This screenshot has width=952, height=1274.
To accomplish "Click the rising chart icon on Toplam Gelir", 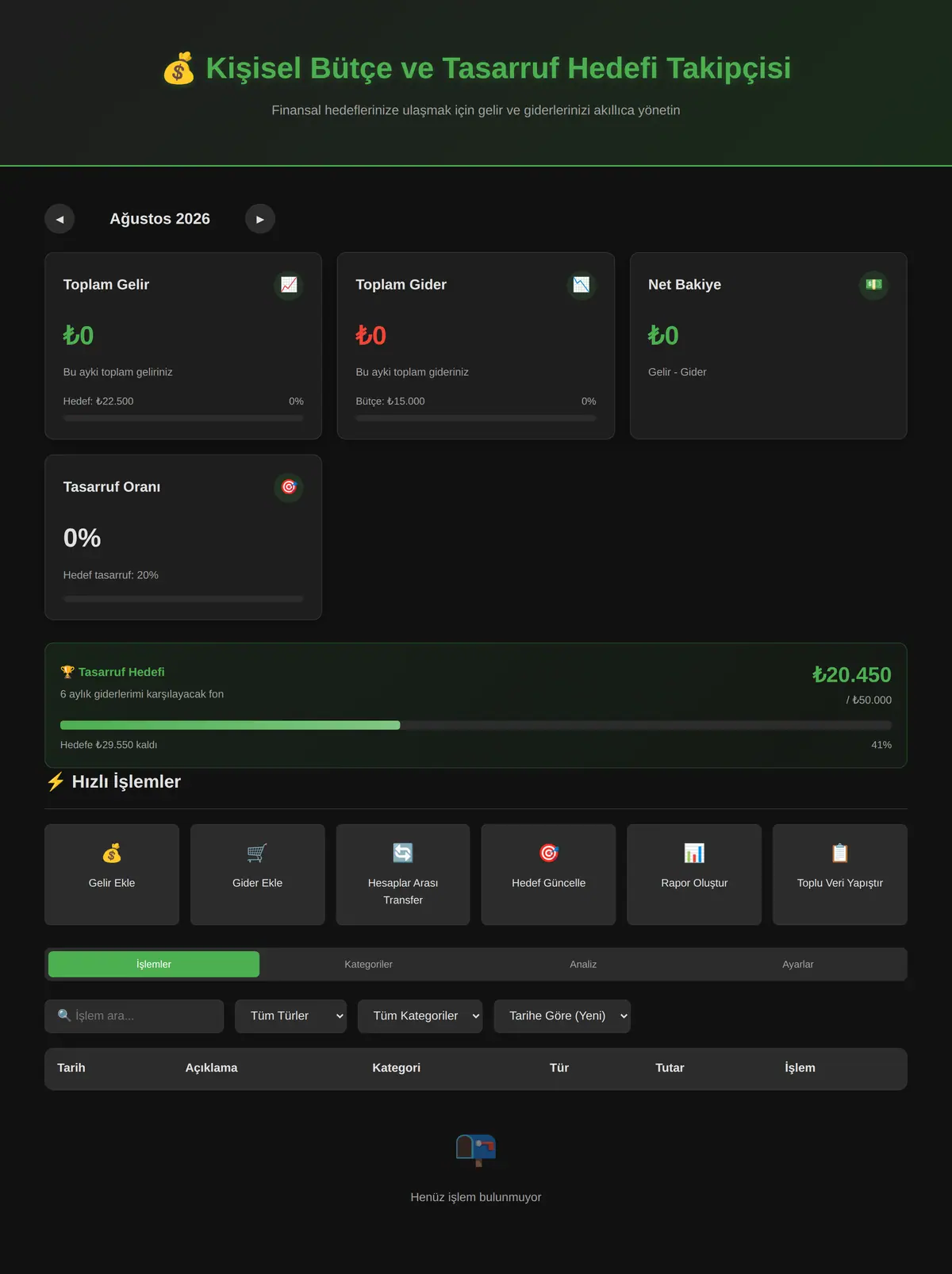I will [289, 285].
